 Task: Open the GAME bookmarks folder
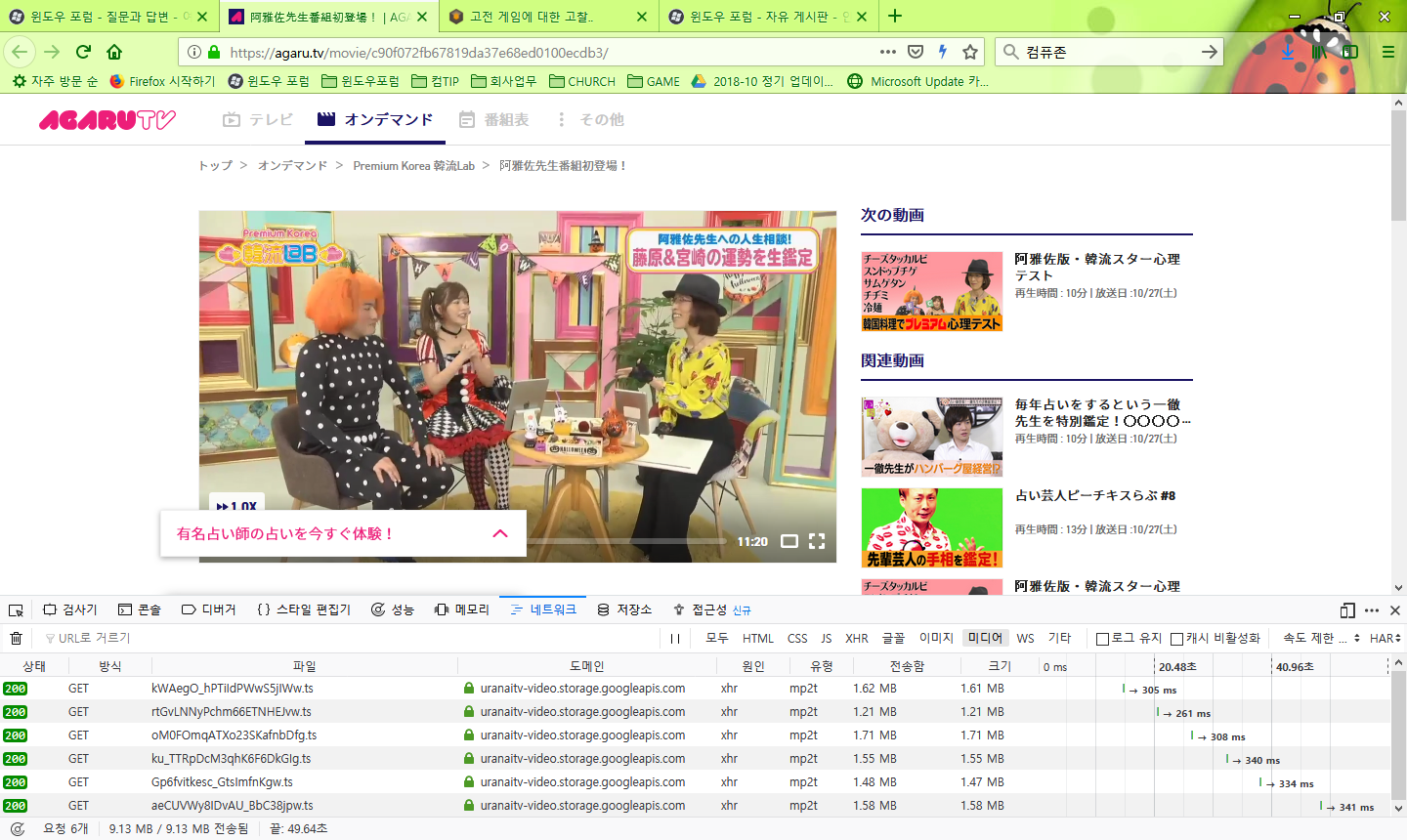click(653, 81)
